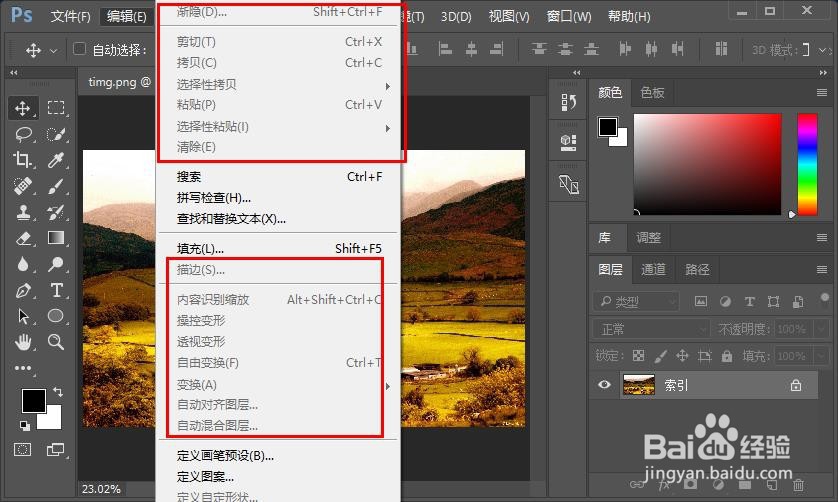The height and width of the screenshot is (502, 838).
Task: Swap foreground and background colors
Action: click(57, 392)
